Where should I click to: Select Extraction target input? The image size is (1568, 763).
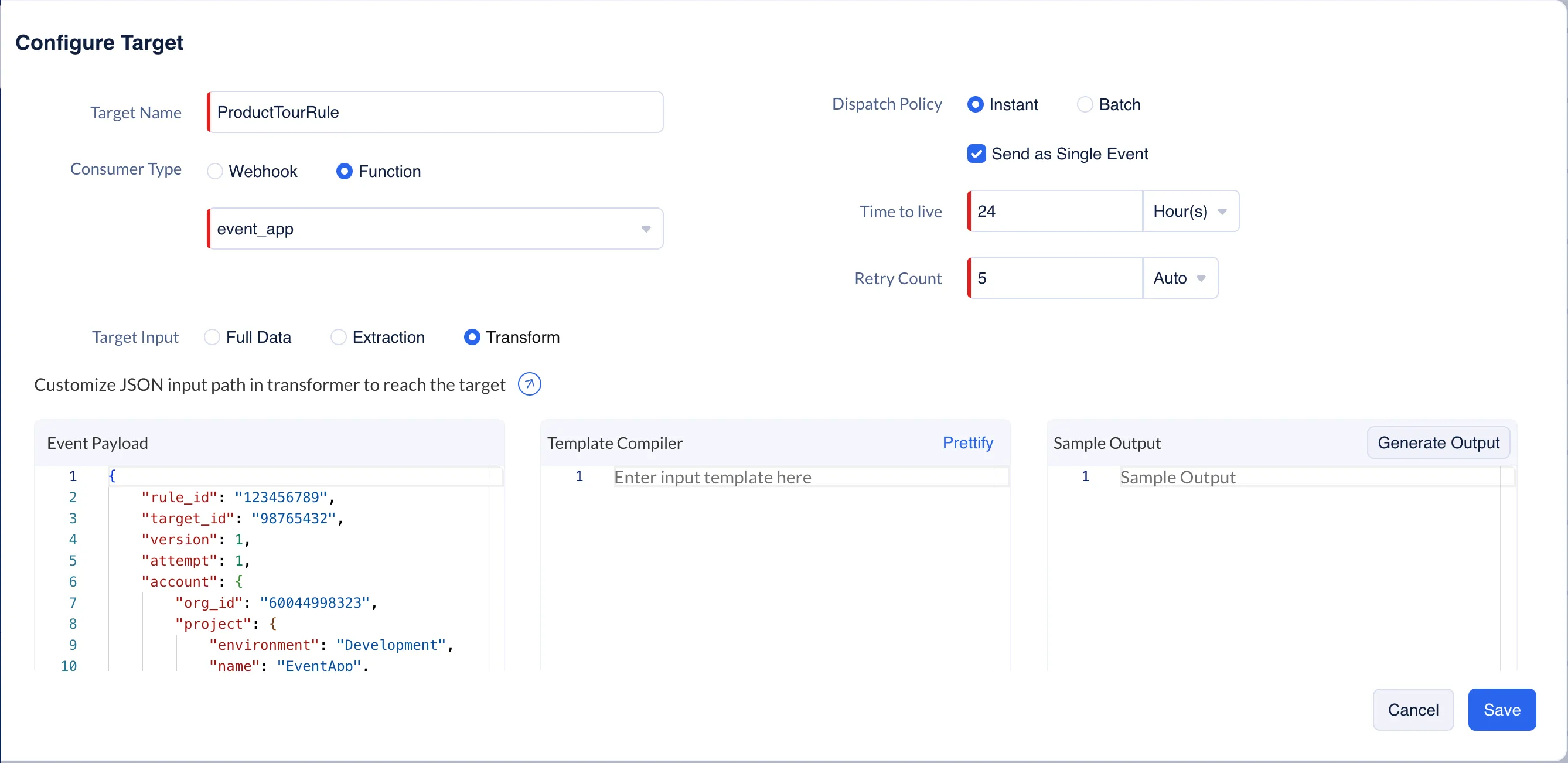coord(339,338)
